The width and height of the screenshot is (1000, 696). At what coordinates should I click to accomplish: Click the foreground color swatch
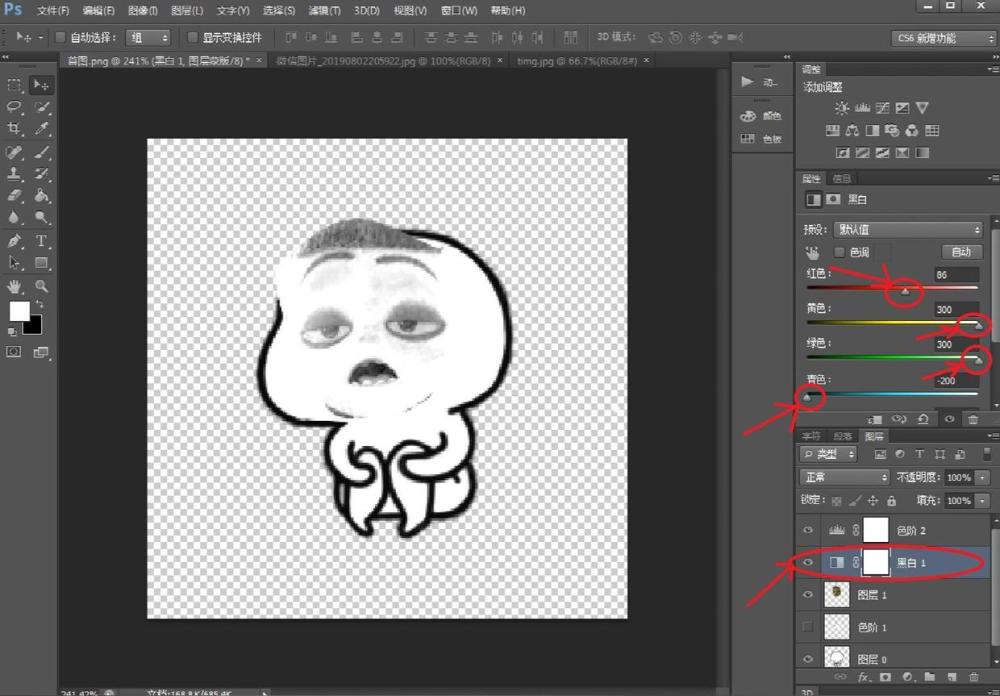(x=19, y=311)
